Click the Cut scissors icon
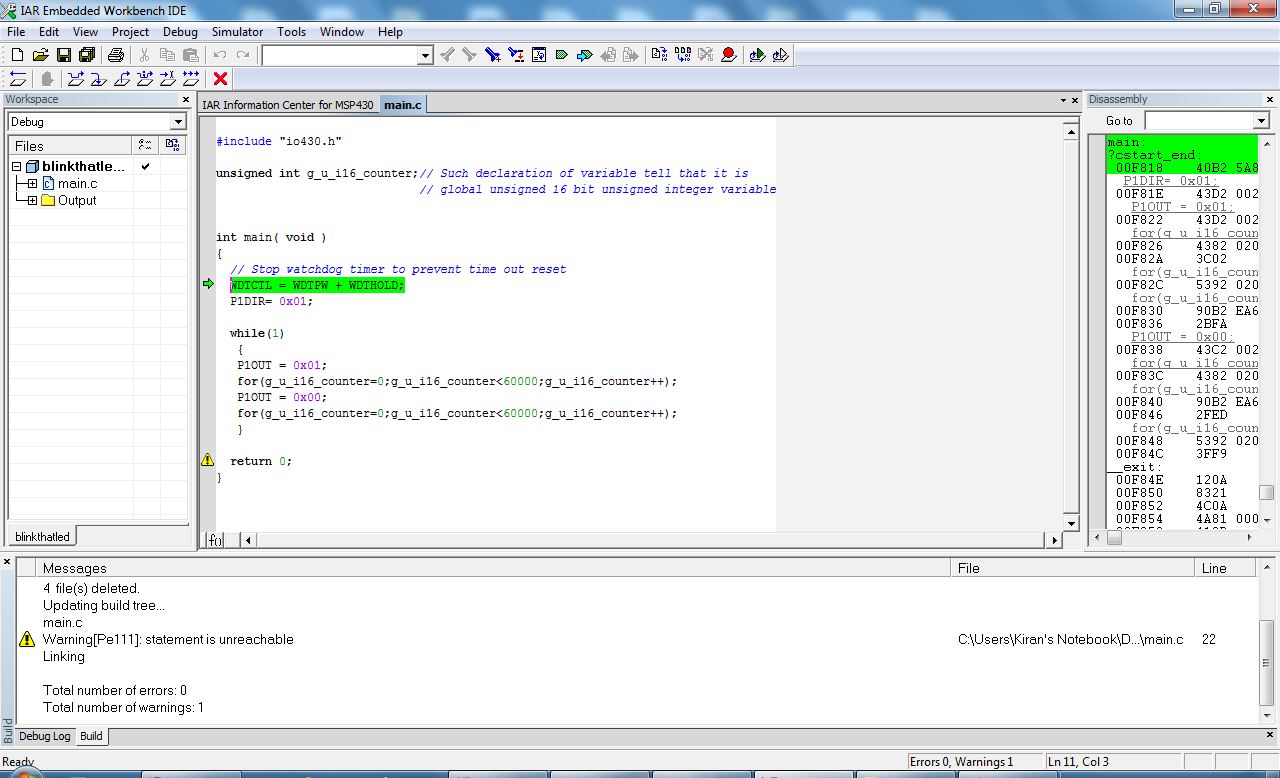The image size is (1280, 778). 145,55
